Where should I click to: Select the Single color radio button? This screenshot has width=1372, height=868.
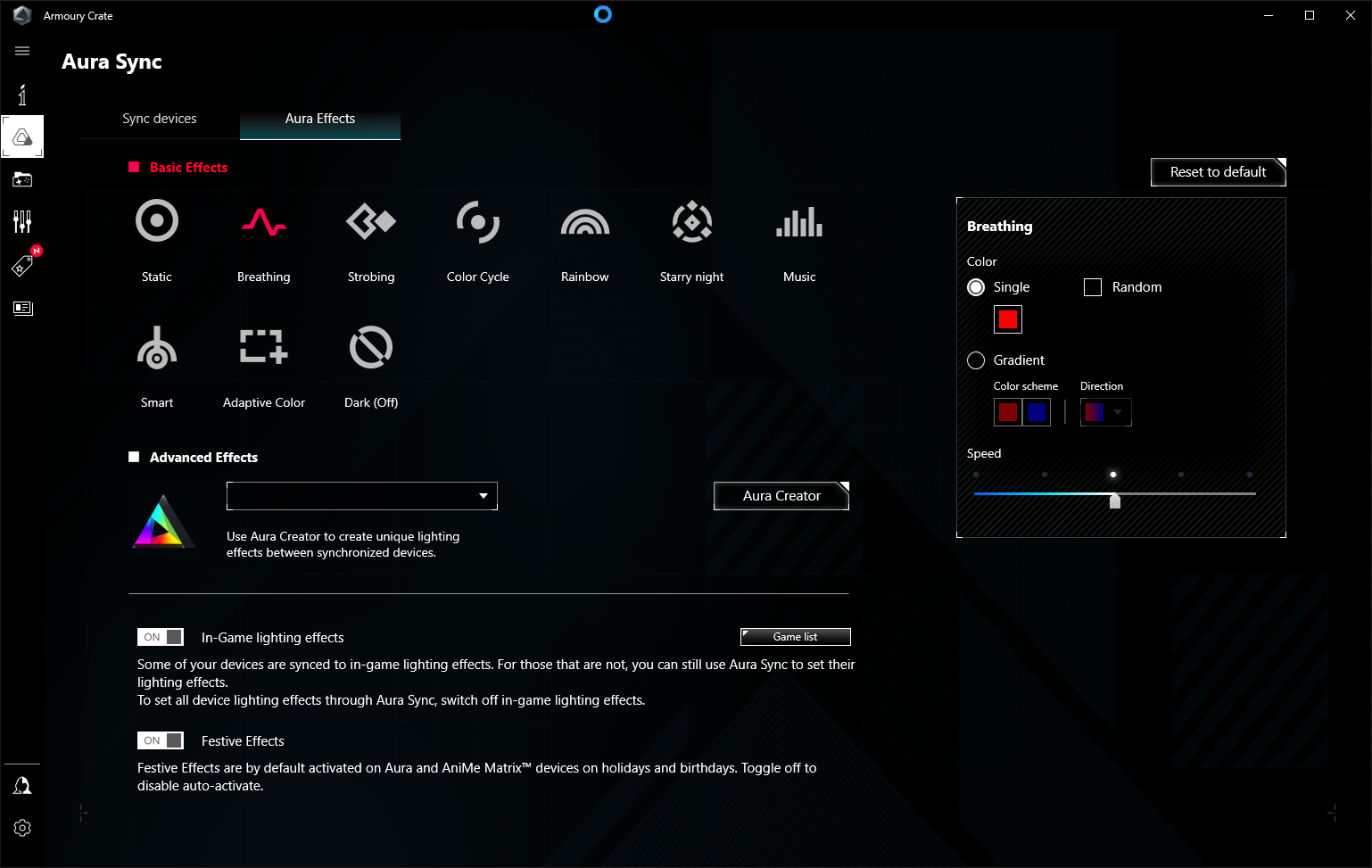976,287
